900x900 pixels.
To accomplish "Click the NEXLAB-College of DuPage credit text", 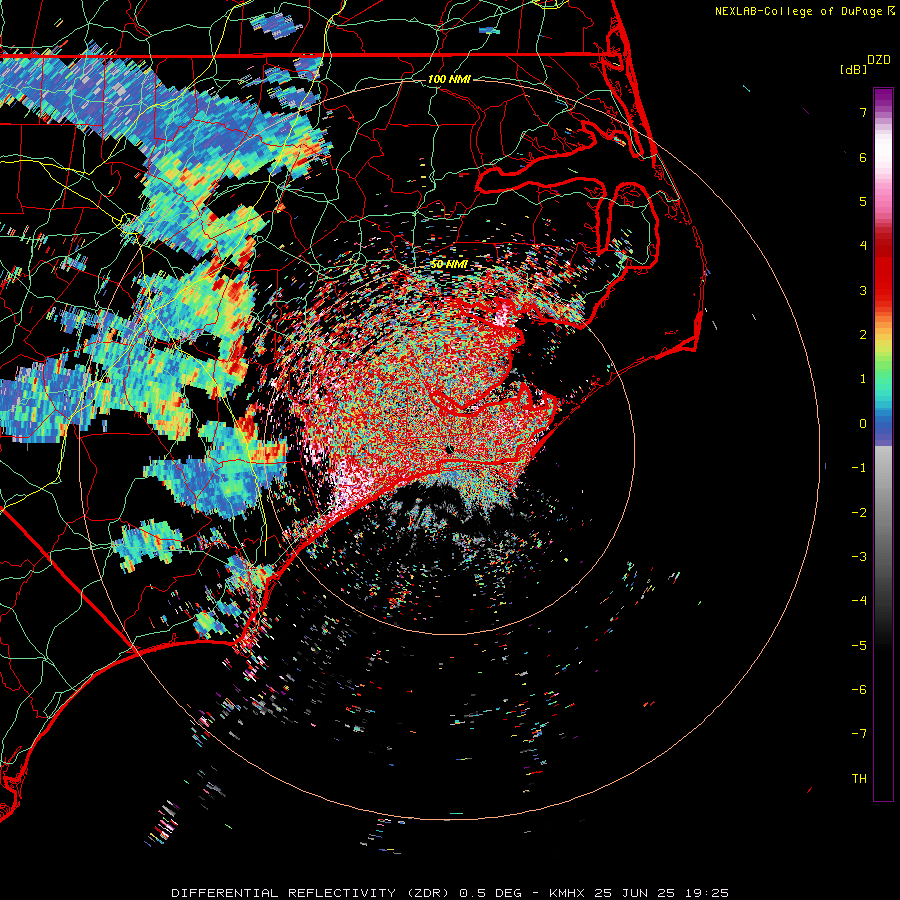I will [800, 11].
